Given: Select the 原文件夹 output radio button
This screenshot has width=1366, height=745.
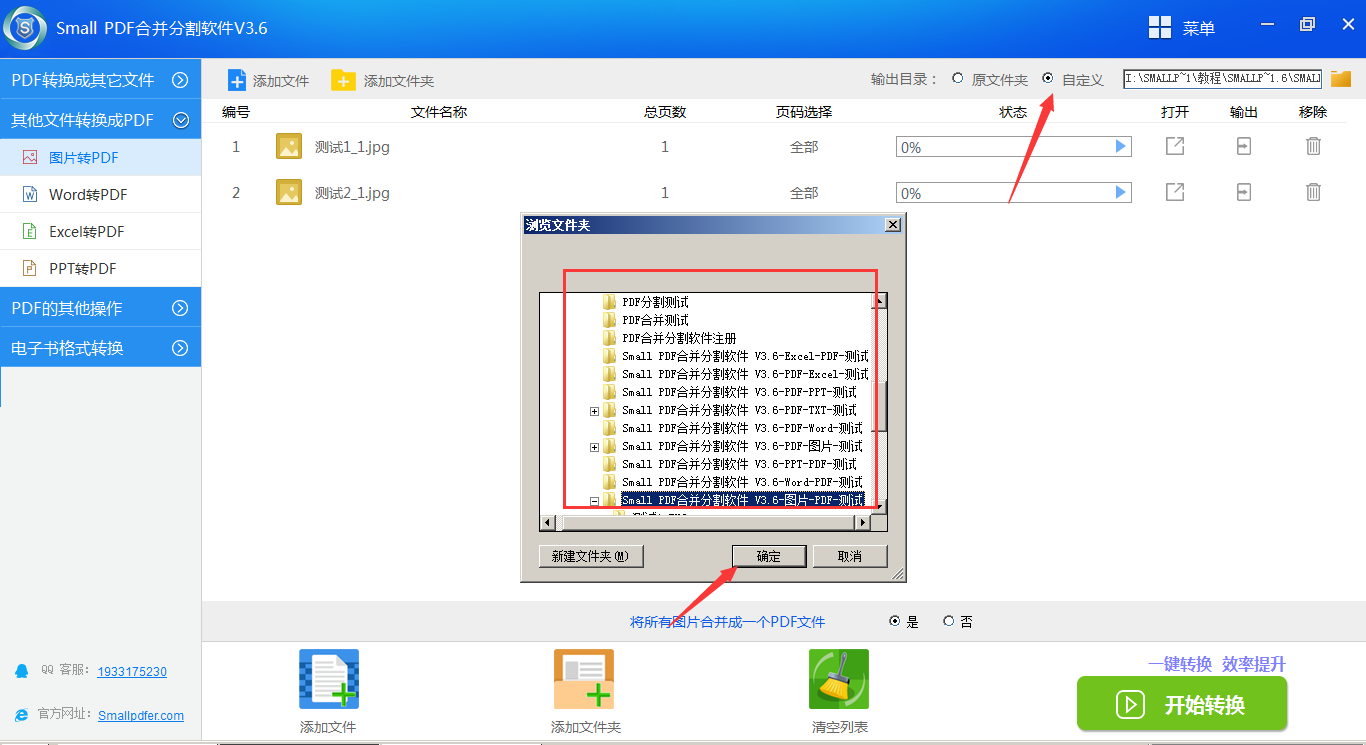Looking at the screenshot, I should point(958,78).
